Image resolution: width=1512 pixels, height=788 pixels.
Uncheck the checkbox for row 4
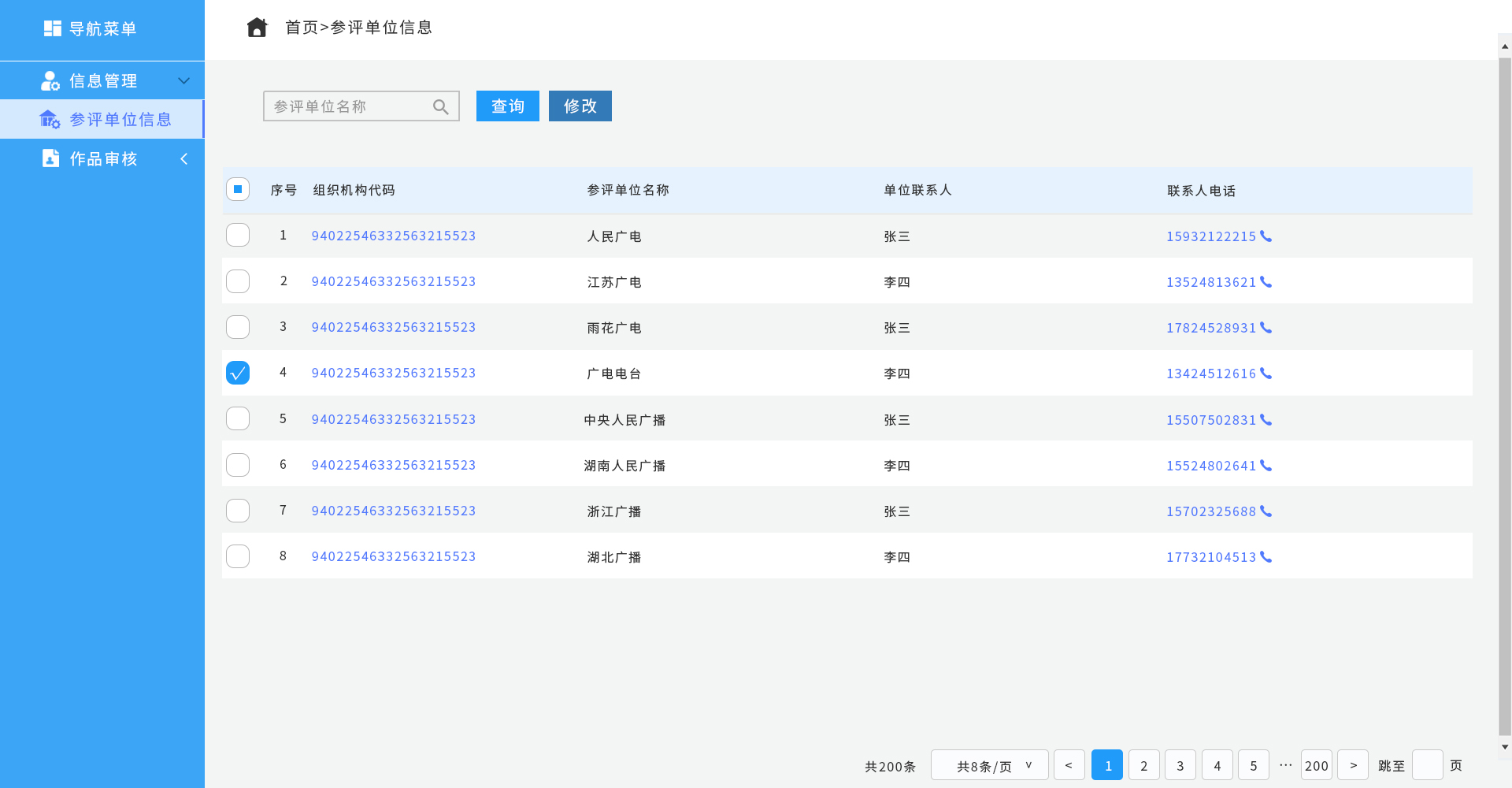point(238,373)
